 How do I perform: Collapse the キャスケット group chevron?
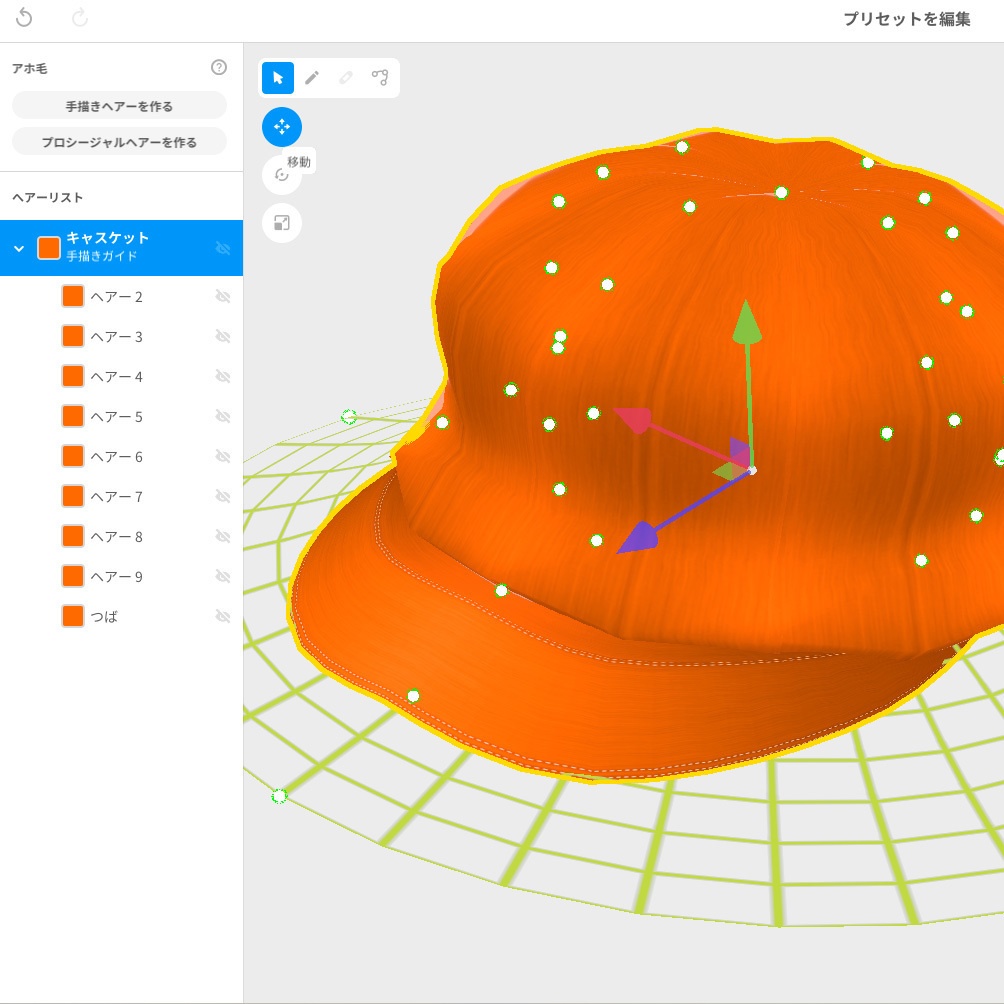click(x=19, y=248)
